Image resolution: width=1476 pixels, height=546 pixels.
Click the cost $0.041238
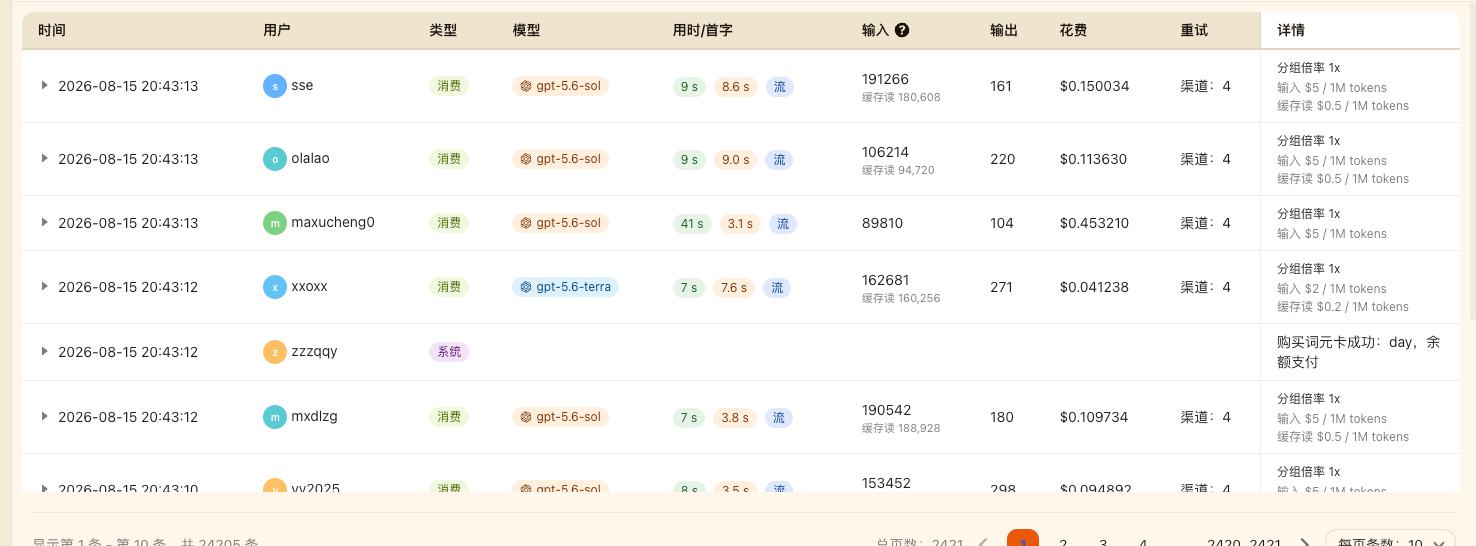click(1094, 287)
